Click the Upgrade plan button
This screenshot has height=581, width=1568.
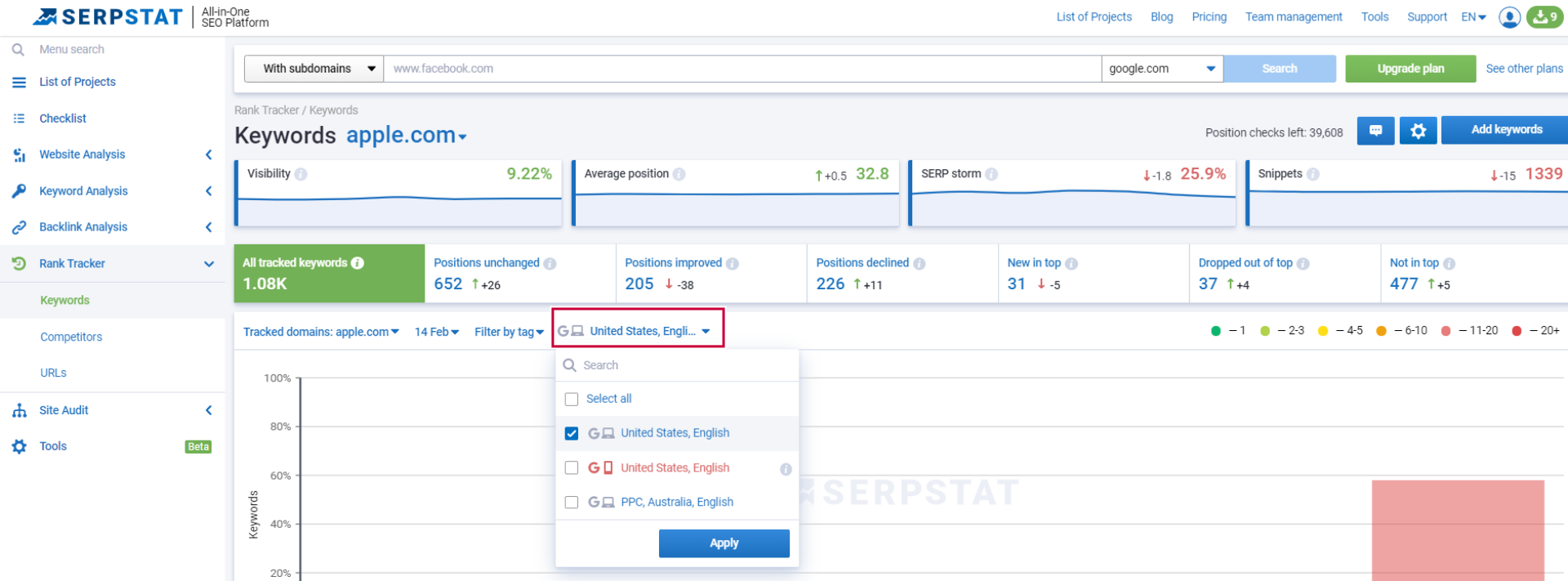click(x=1410, y=69)
